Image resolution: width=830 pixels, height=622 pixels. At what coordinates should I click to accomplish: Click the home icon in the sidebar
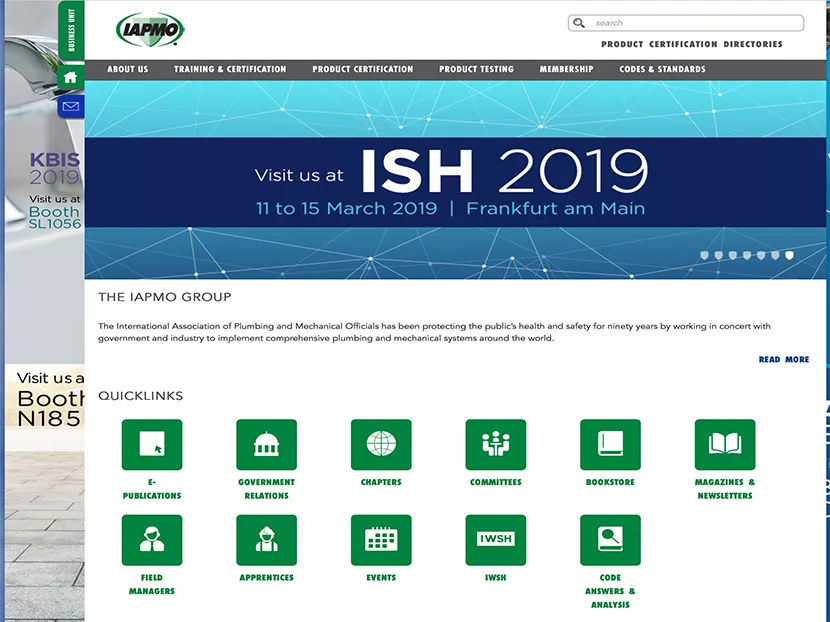(70, 75)
